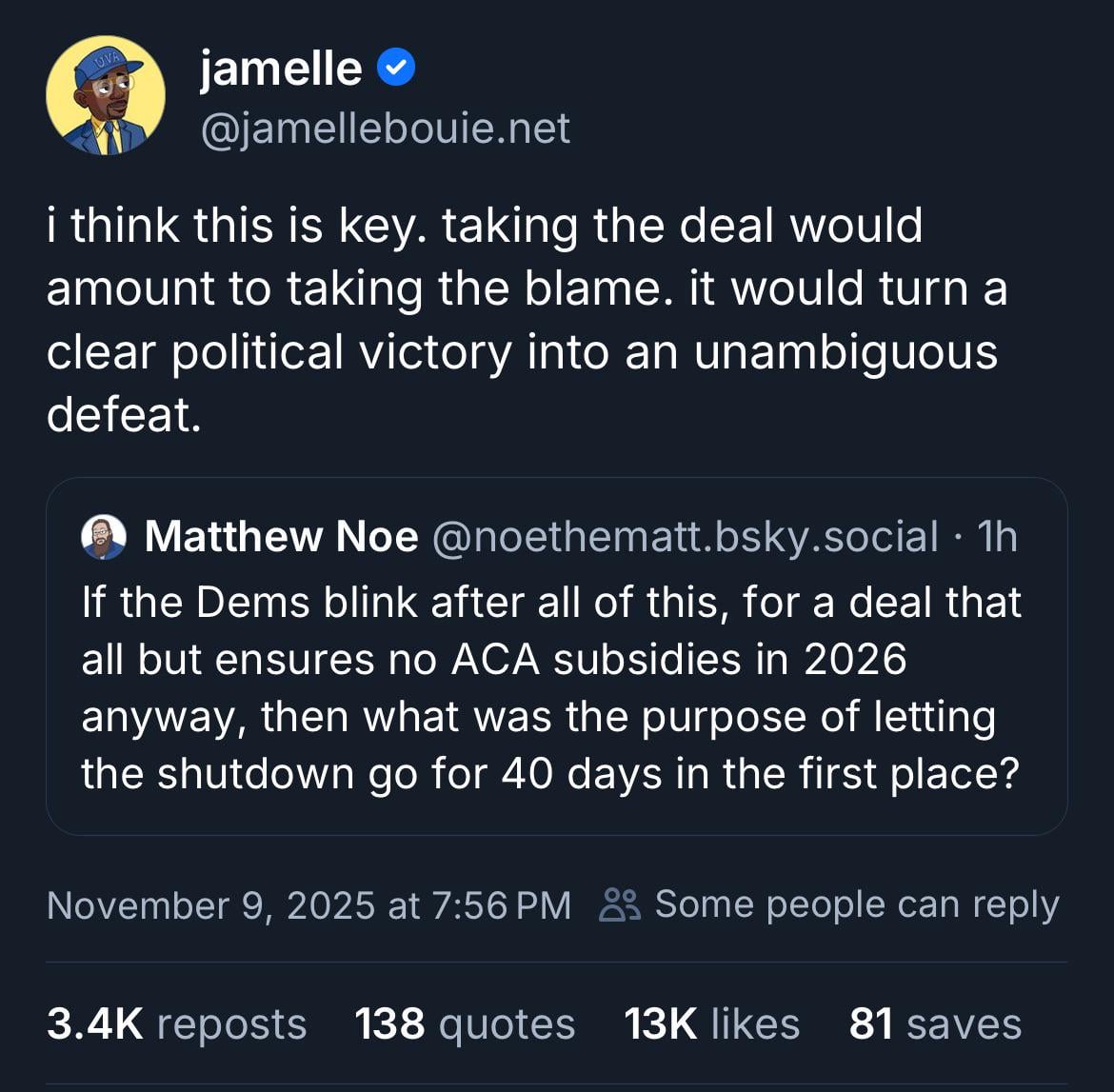The image size is (1114, 1092).
Task: Open the quoted post about ACA subsidies
Action: [556, 685]
